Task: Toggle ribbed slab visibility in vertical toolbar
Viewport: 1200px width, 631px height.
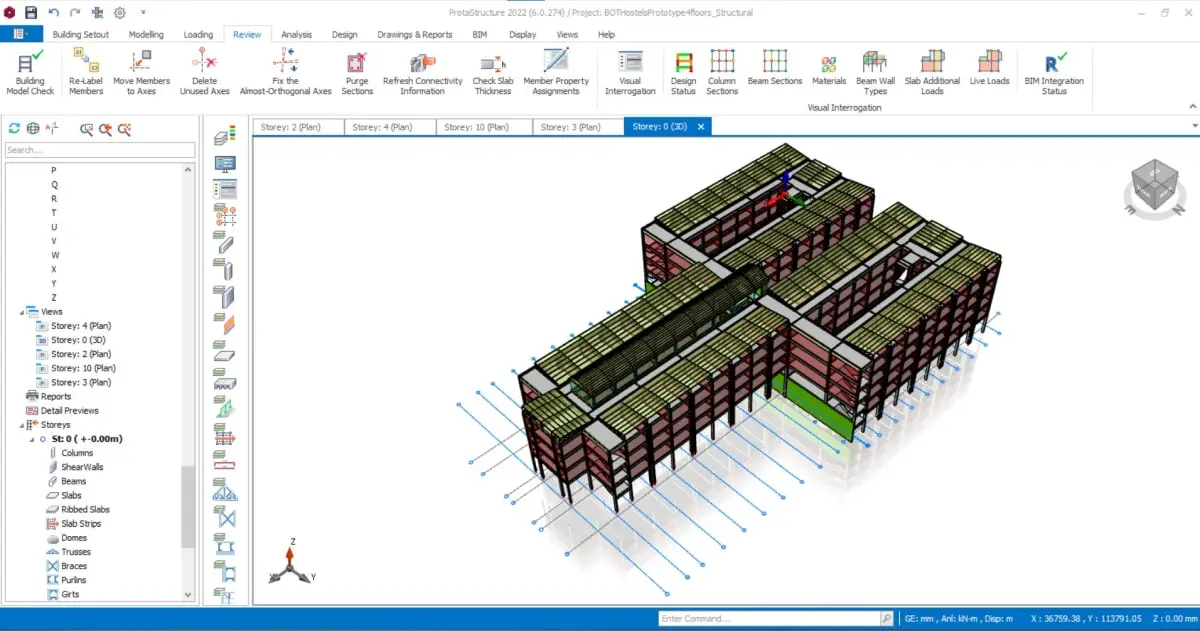Action: coord(225,379)
